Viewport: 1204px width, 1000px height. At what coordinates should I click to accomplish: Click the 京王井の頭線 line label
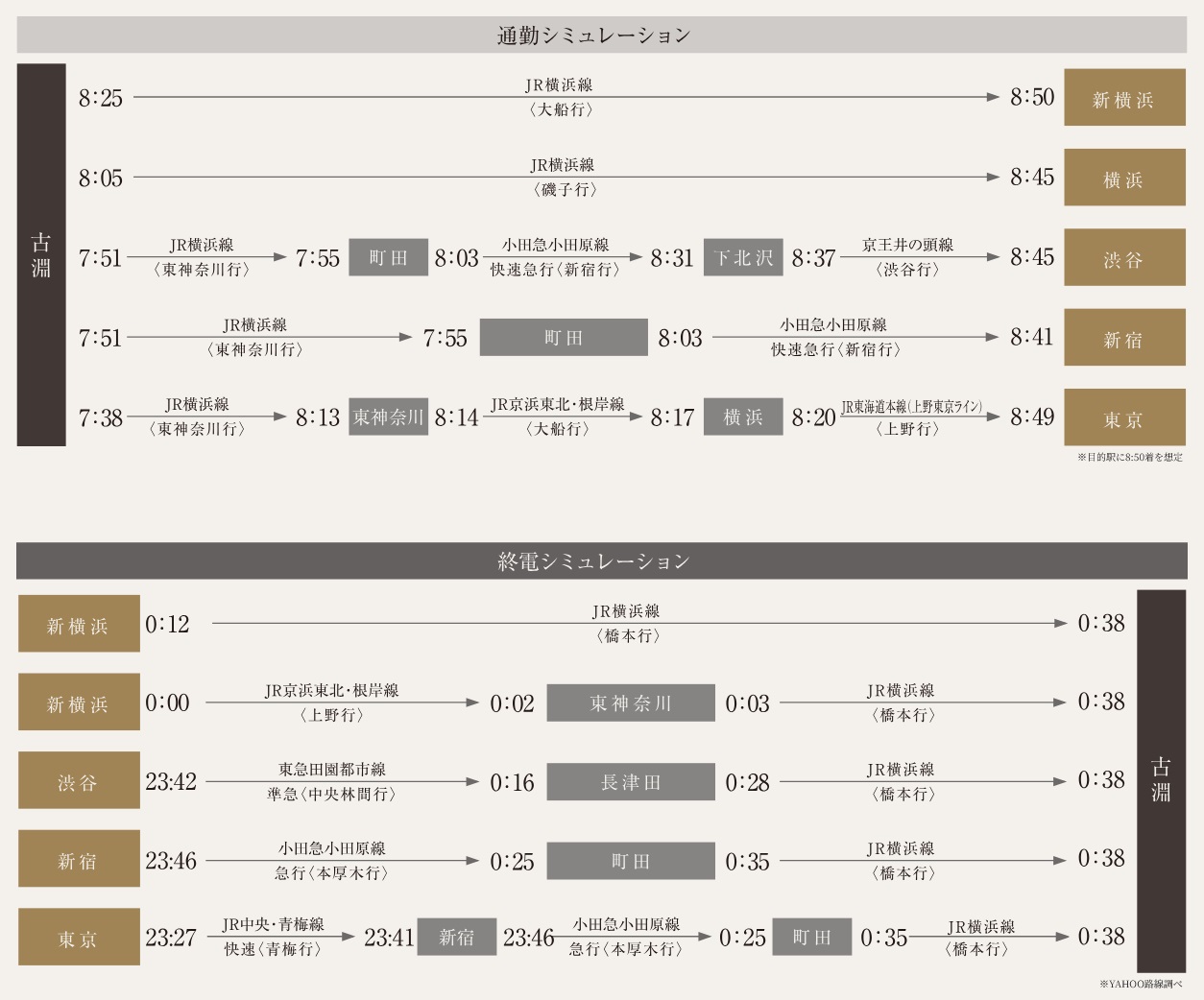[907, 246]
